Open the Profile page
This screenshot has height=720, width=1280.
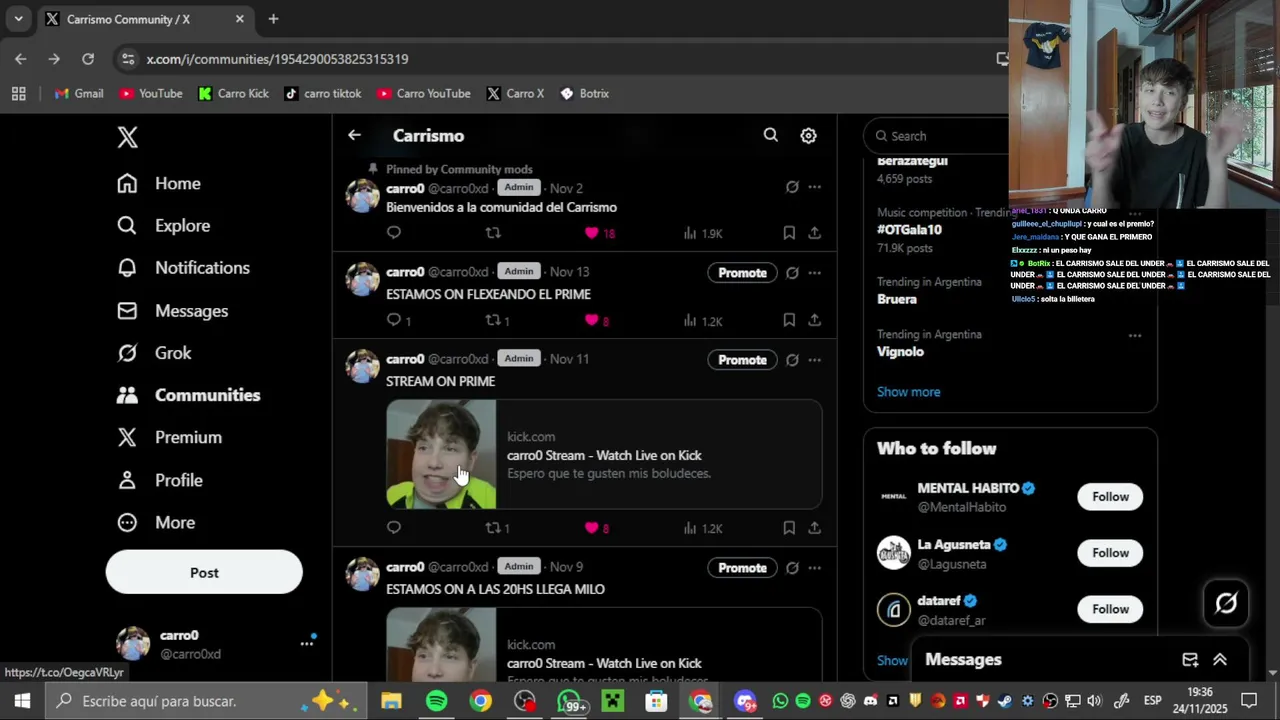click(x=159, y=480)
